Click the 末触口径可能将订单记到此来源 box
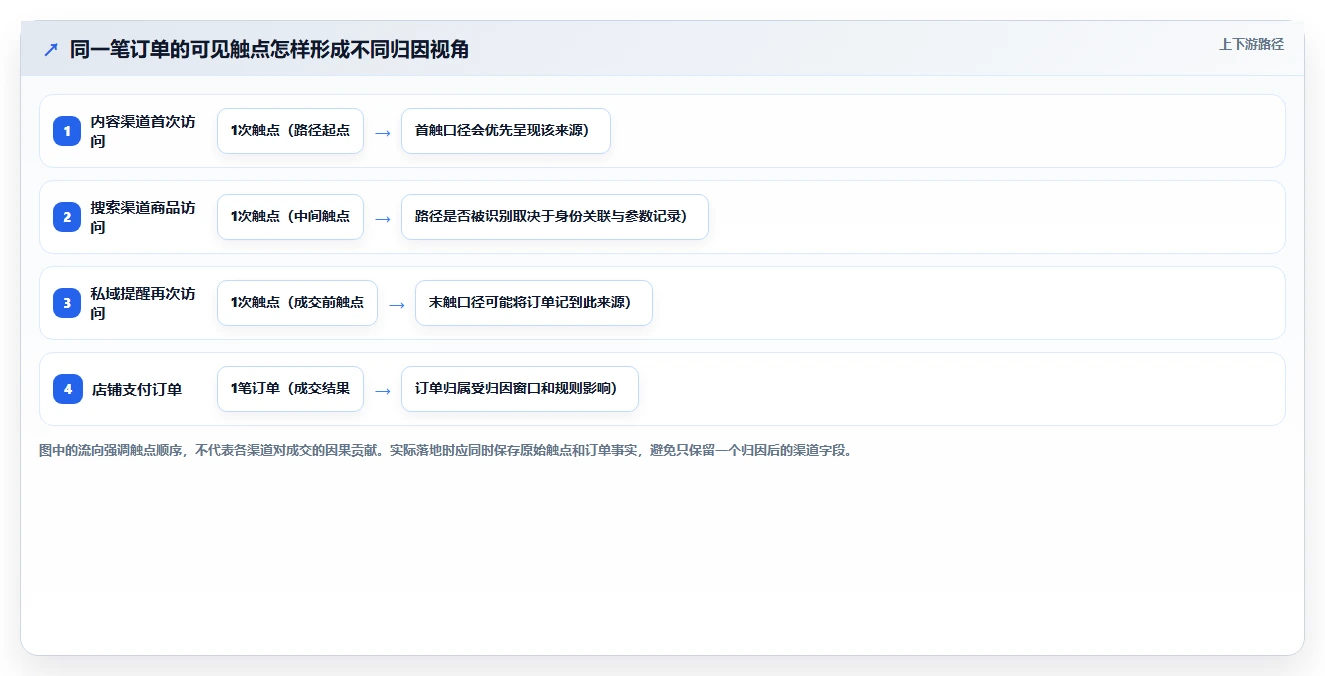This screenshot has height=676, width=1325. (x=534, y=303)
